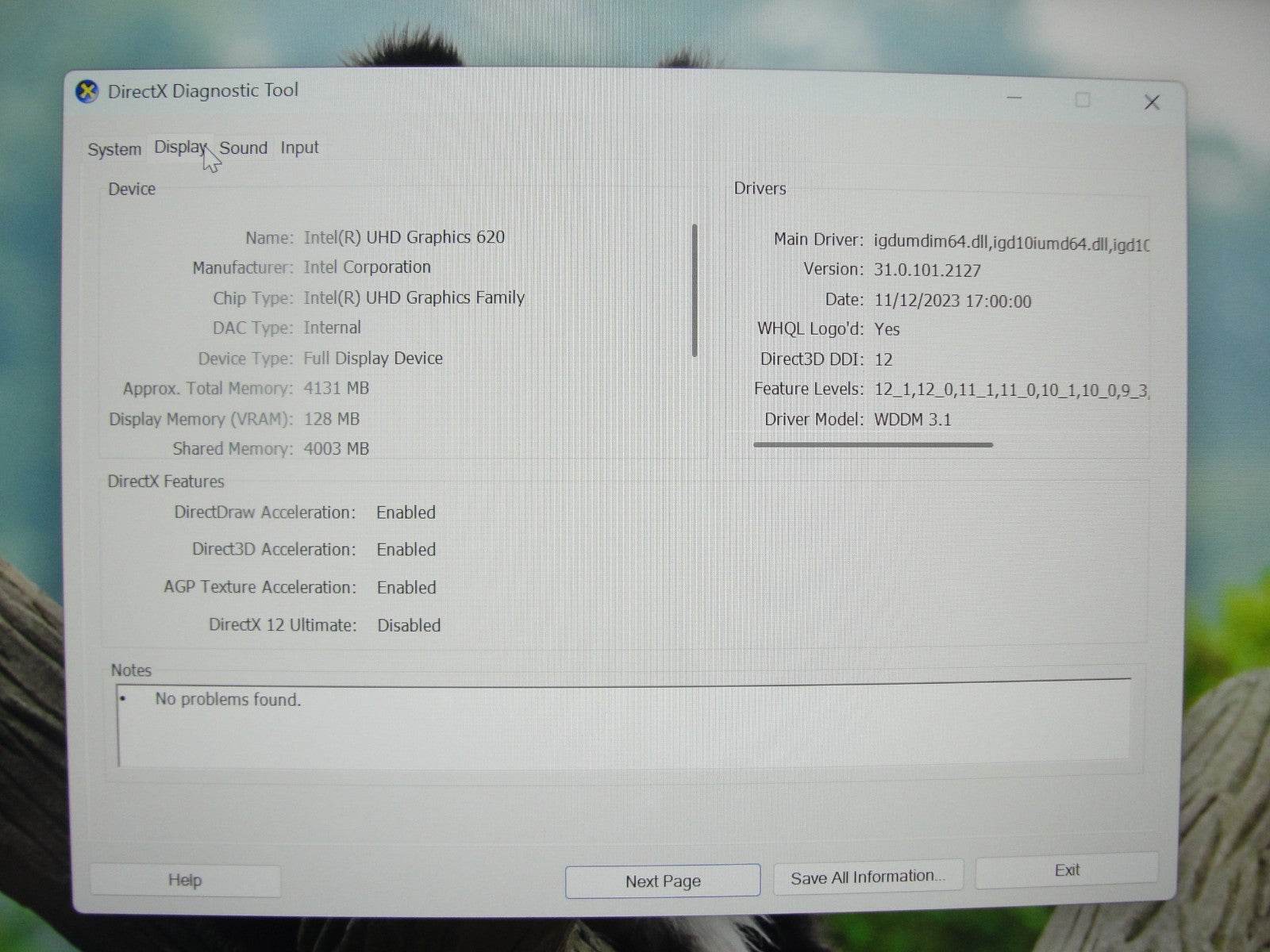Open Help

pyautogui.click(x=184, y=880)
